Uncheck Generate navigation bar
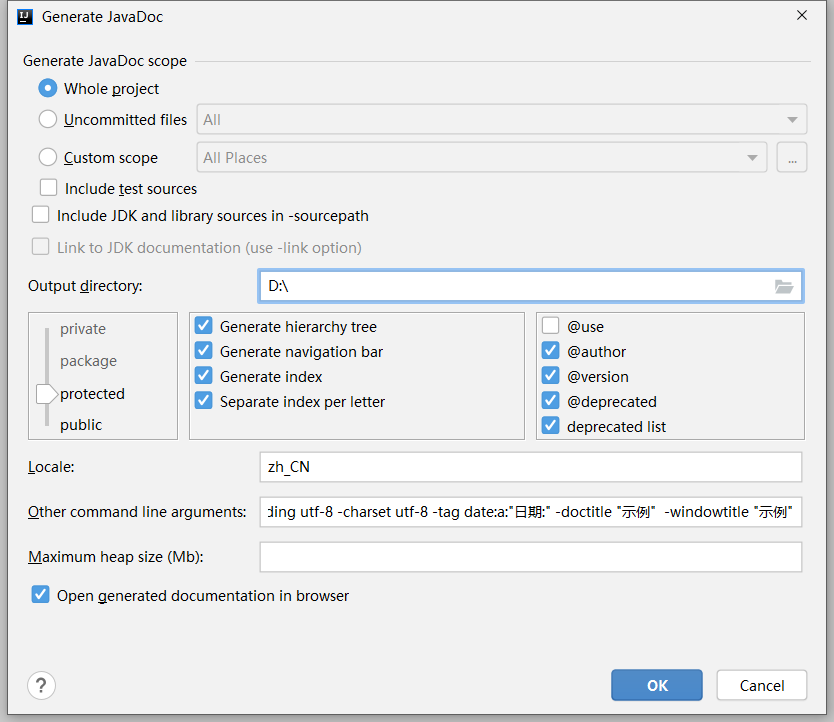Screen dimensions: 834x722 (x=204, y=350)
